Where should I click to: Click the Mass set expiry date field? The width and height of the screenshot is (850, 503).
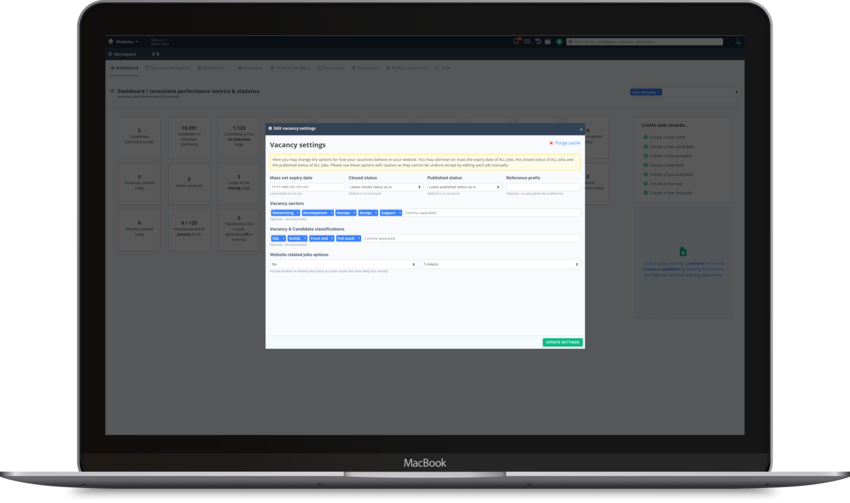(307, 187)
